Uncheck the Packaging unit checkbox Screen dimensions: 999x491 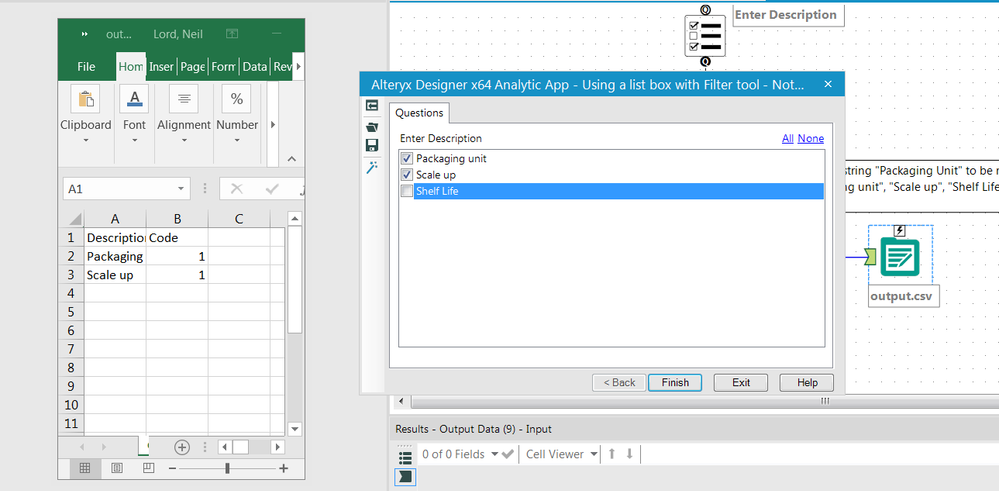coord(406,158)
